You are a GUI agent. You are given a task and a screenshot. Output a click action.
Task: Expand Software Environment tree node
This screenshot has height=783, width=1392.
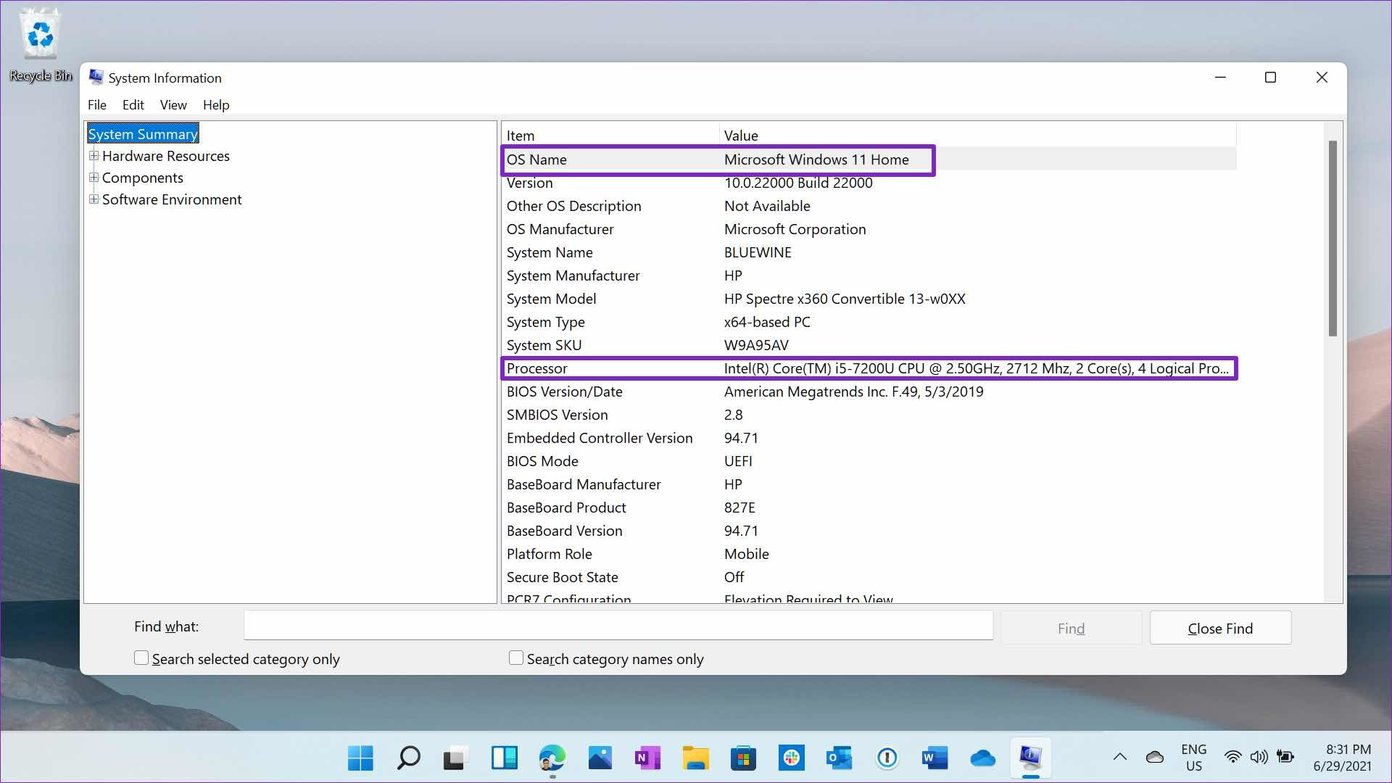point(94,200)
